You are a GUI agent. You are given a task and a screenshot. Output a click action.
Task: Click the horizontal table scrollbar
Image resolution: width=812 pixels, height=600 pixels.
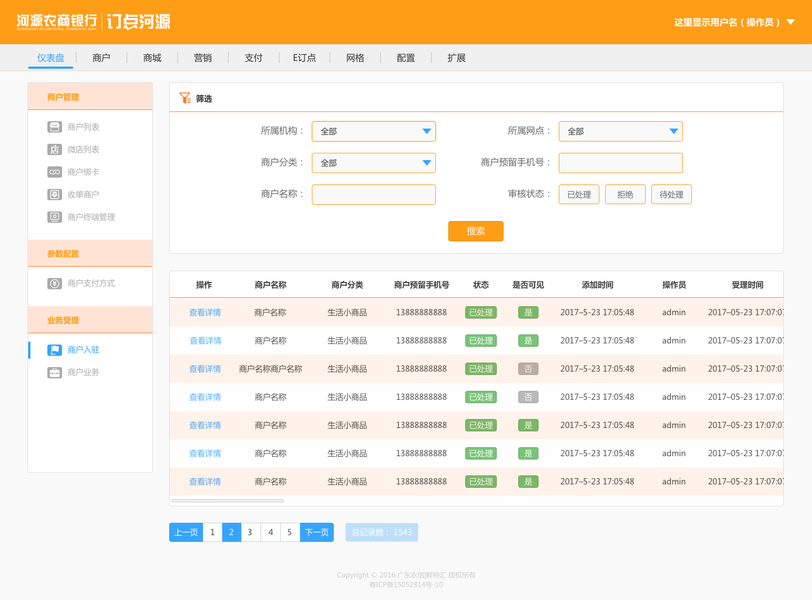[x=228, y=501]
